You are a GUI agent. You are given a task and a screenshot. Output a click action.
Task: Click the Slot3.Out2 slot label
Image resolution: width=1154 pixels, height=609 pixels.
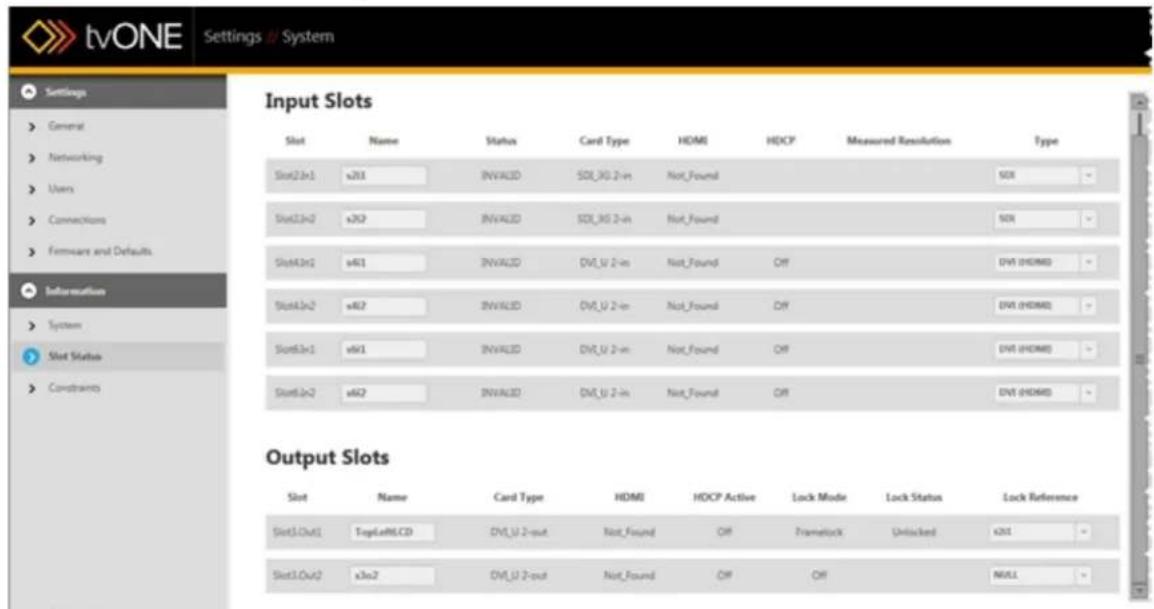pos(297,575)
